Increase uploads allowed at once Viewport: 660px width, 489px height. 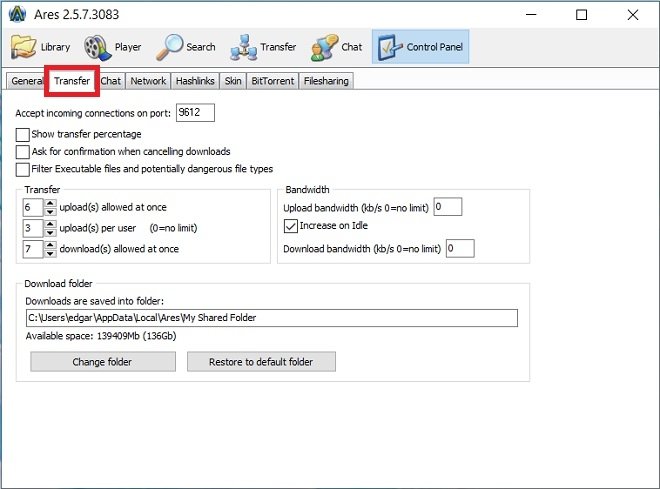[50, 203]
